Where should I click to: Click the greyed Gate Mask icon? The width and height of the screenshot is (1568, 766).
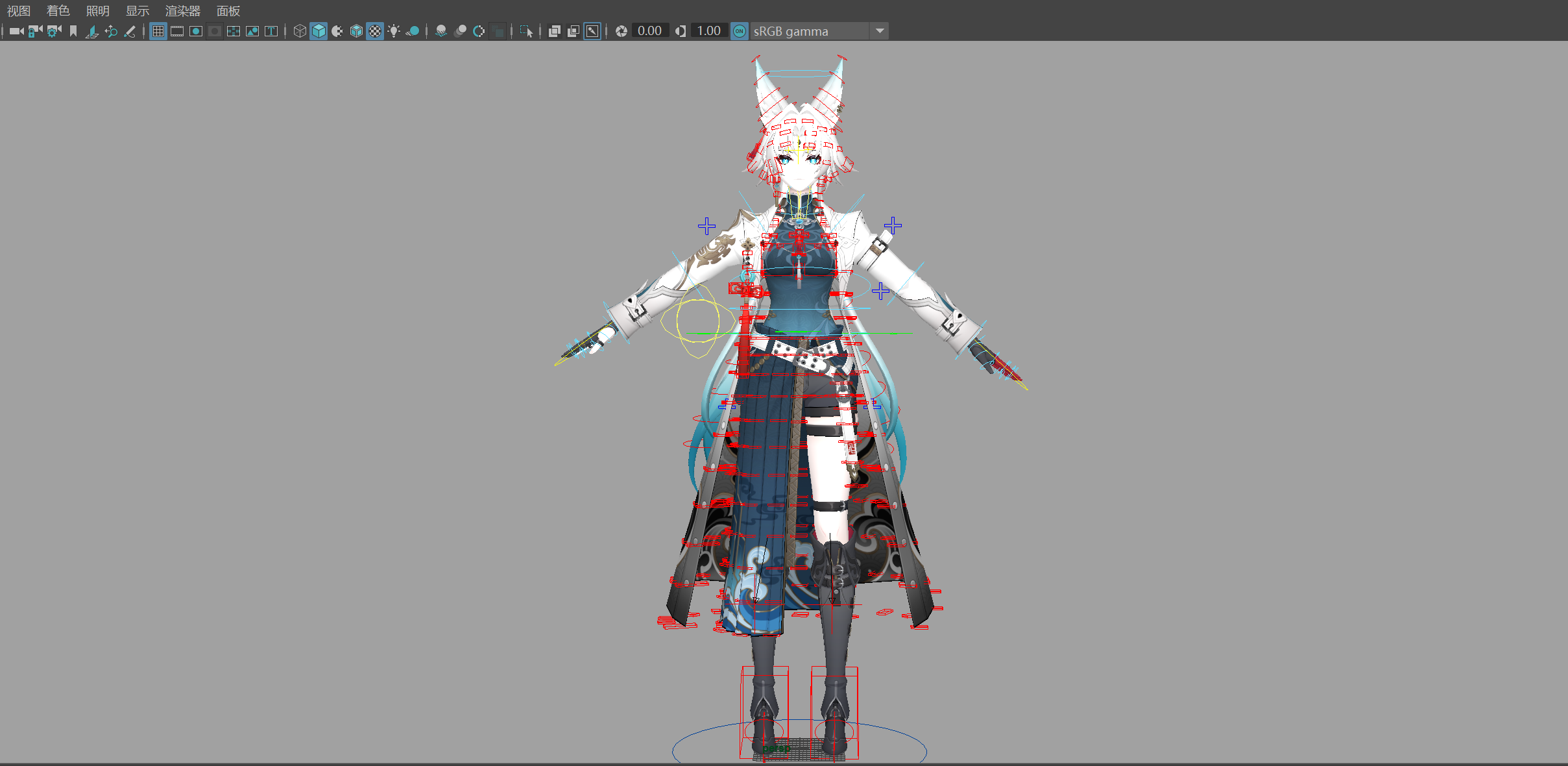pyautogui.click(x=215, y=31)
